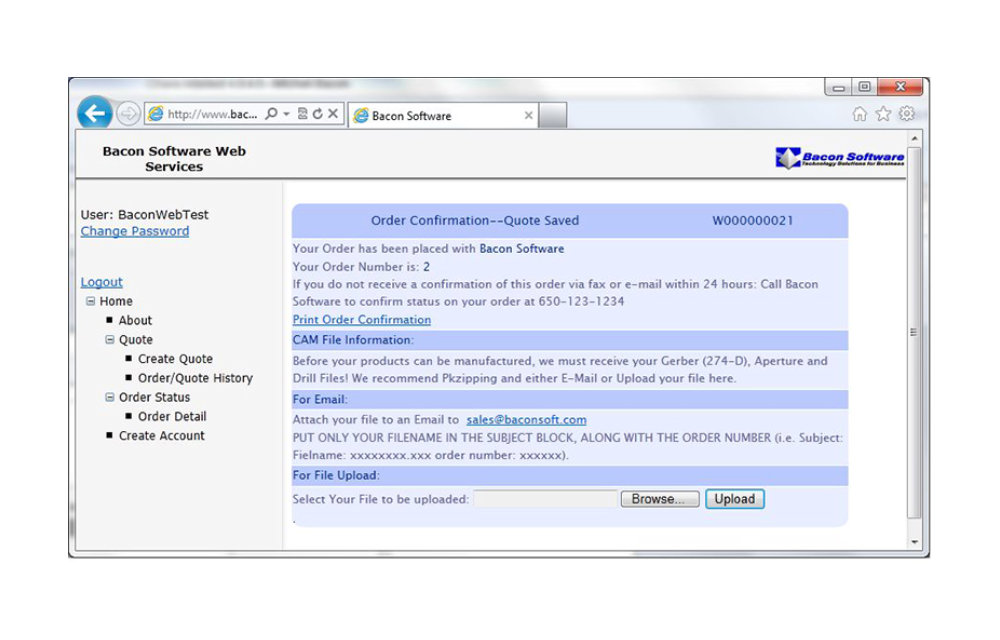Screen dimensions: 1000x640
Task: Click the Order Status label in the tree
Action: point(154,397)
